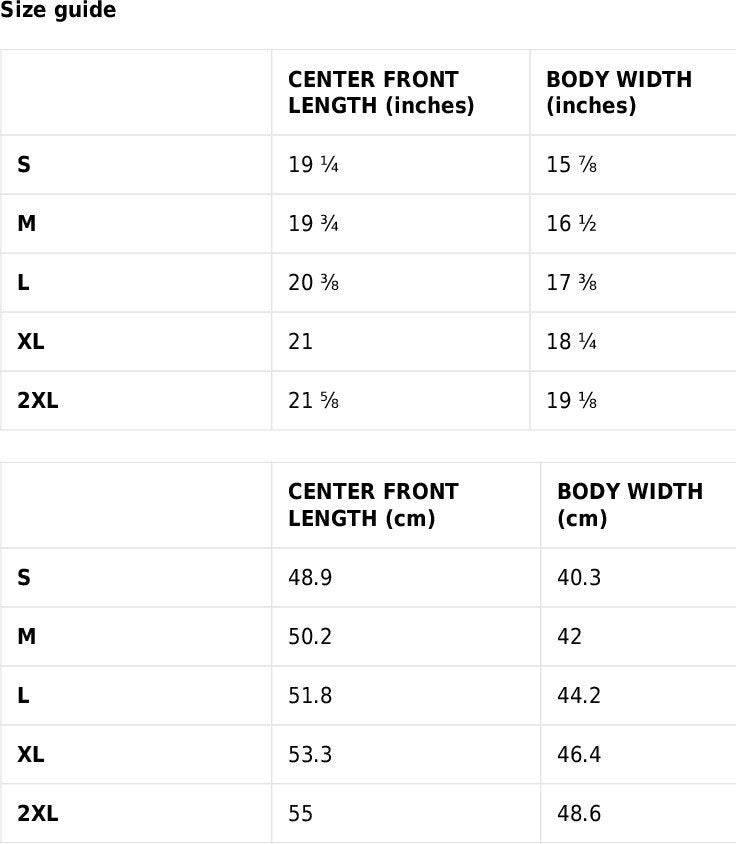Select the 19 ¼ inch length cell
This screenshot has height=844, width=736.
[x=314, y=165]
